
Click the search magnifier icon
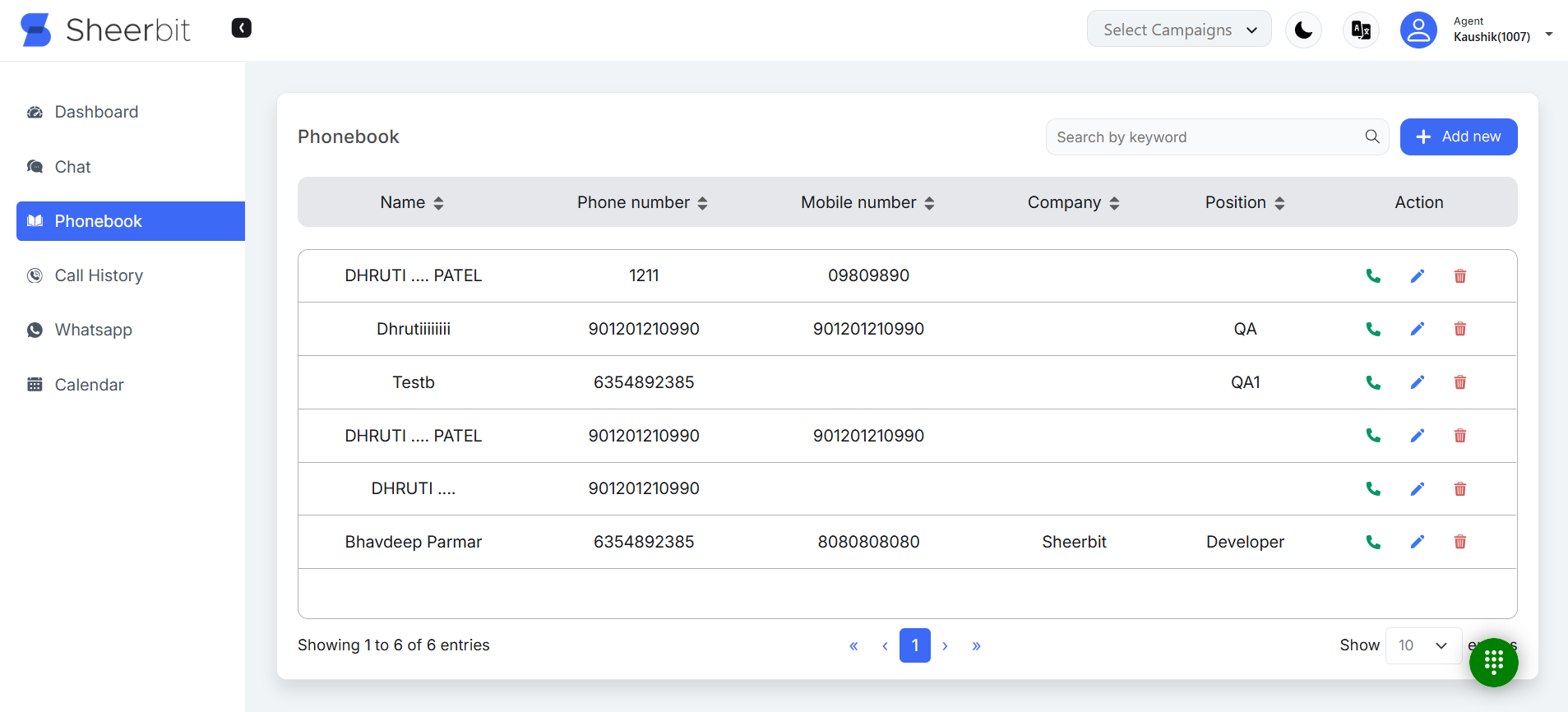[1371, 136]
